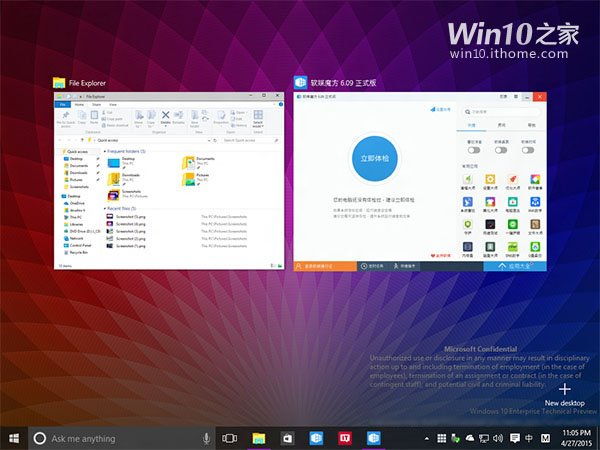
Task: Click the volume speaker tray icon
Action: pos(498,439)
